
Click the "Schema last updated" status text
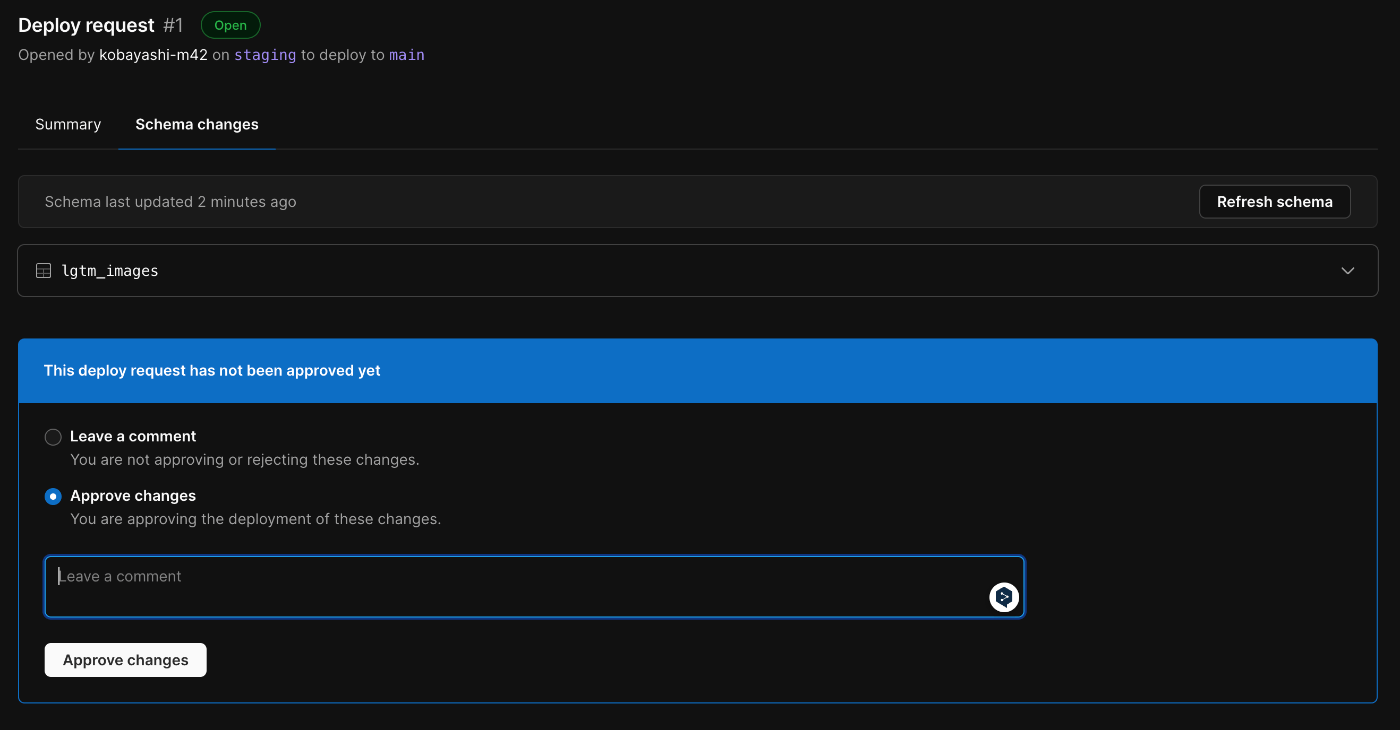pyautogui.click(x=171, y=202)
